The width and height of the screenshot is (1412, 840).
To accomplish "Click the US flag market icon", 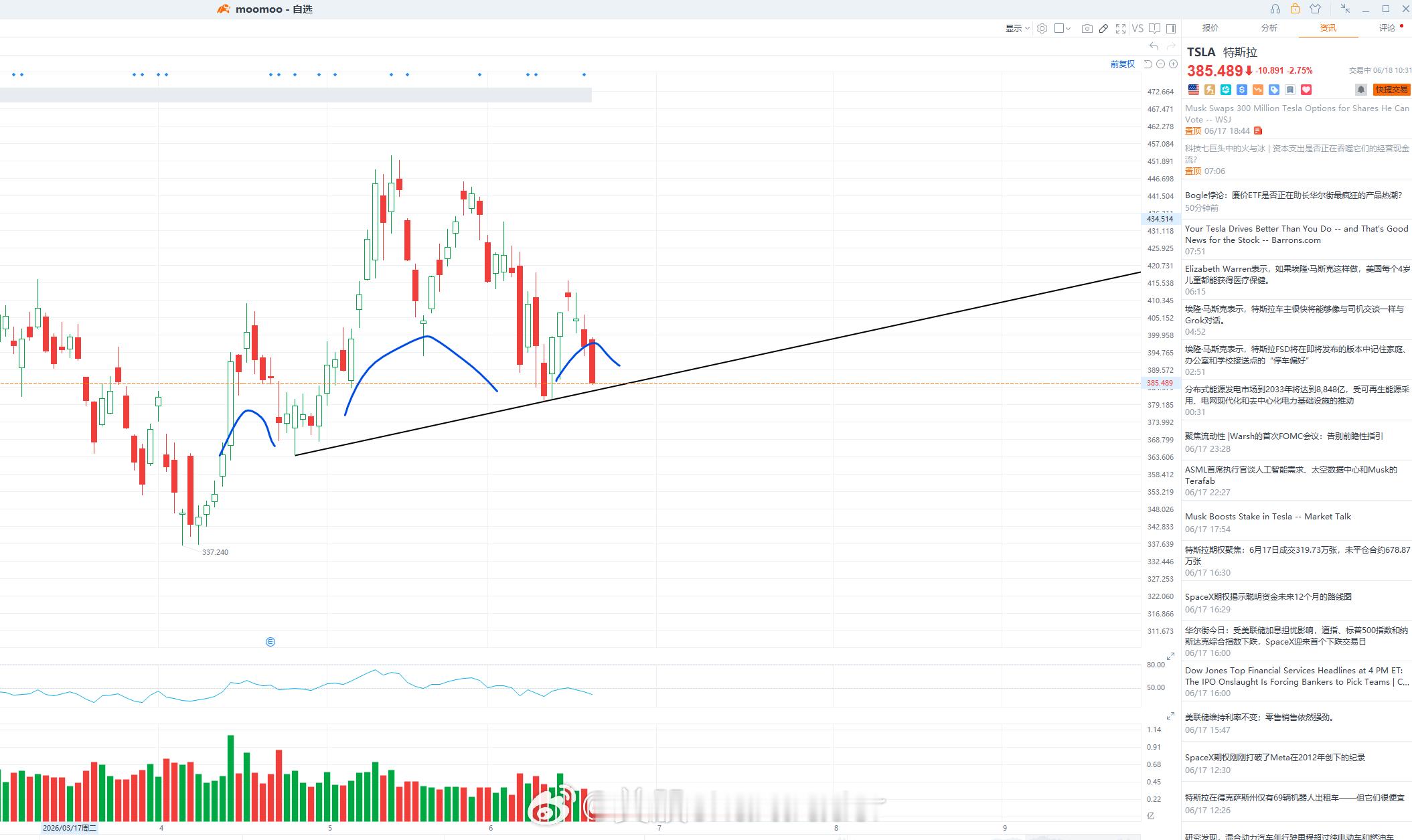I will tap(1193, 90).
